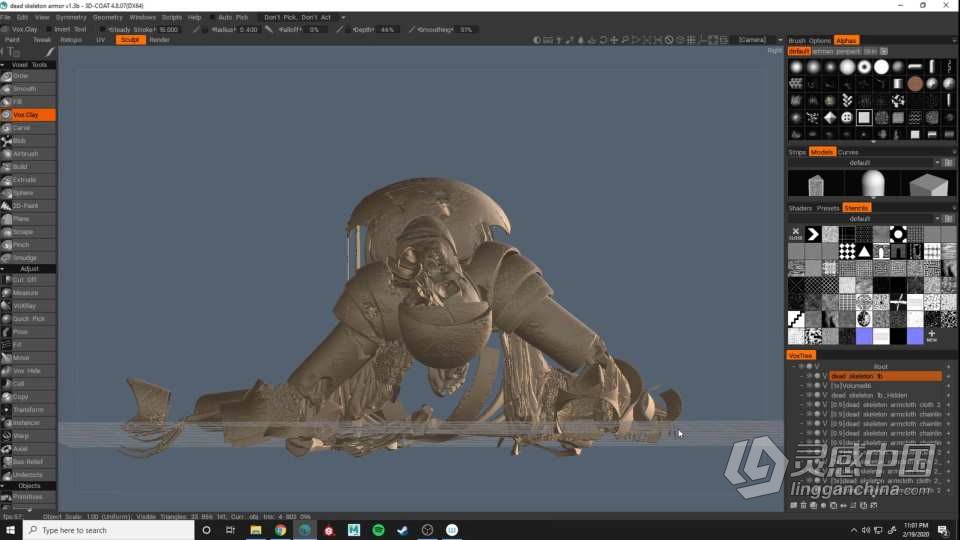Select the Blob tool
The height and width of the screenshot is (540, 960).
[x=28, y=141]
